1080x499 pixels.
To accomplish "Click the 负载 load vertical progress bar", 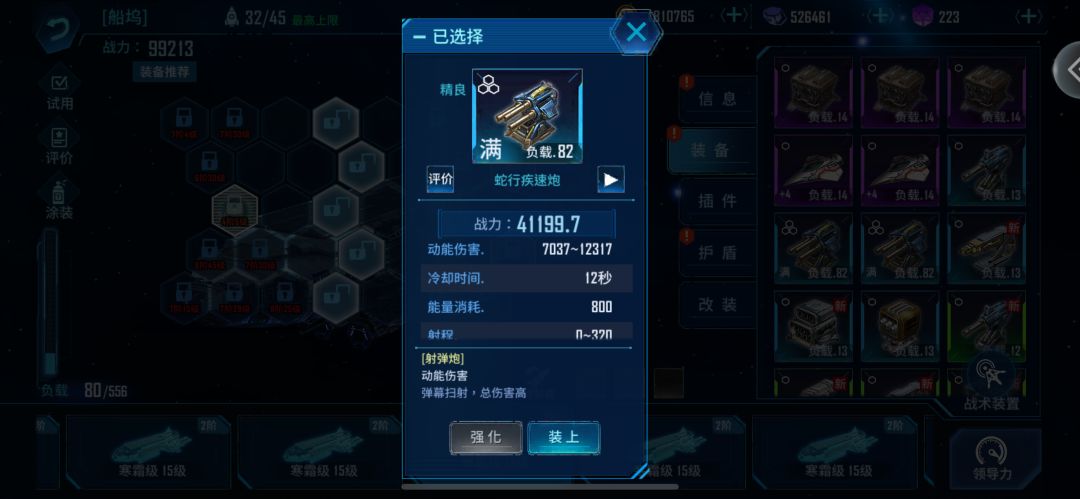I will pos(50,303).
